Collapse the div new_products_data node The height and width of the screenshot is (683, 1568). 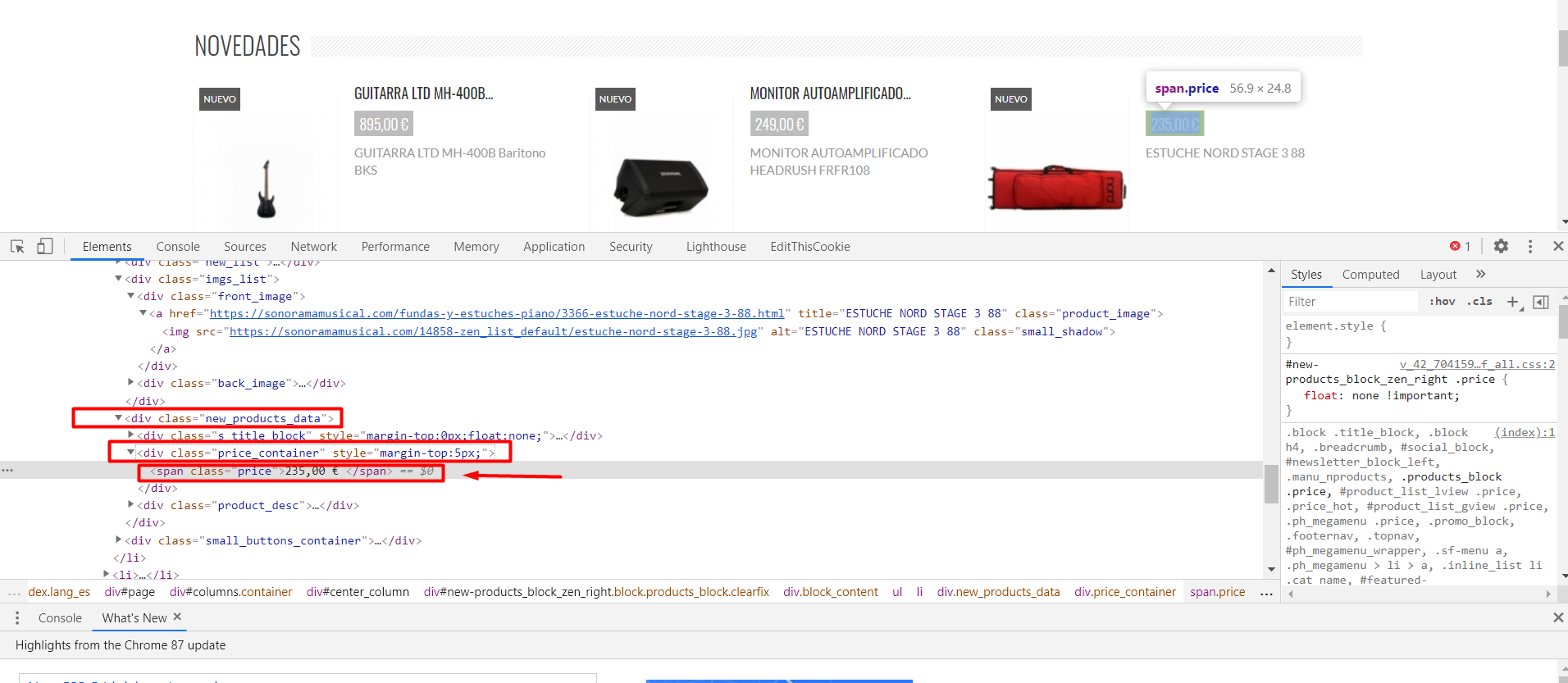[x=118, y=418]
